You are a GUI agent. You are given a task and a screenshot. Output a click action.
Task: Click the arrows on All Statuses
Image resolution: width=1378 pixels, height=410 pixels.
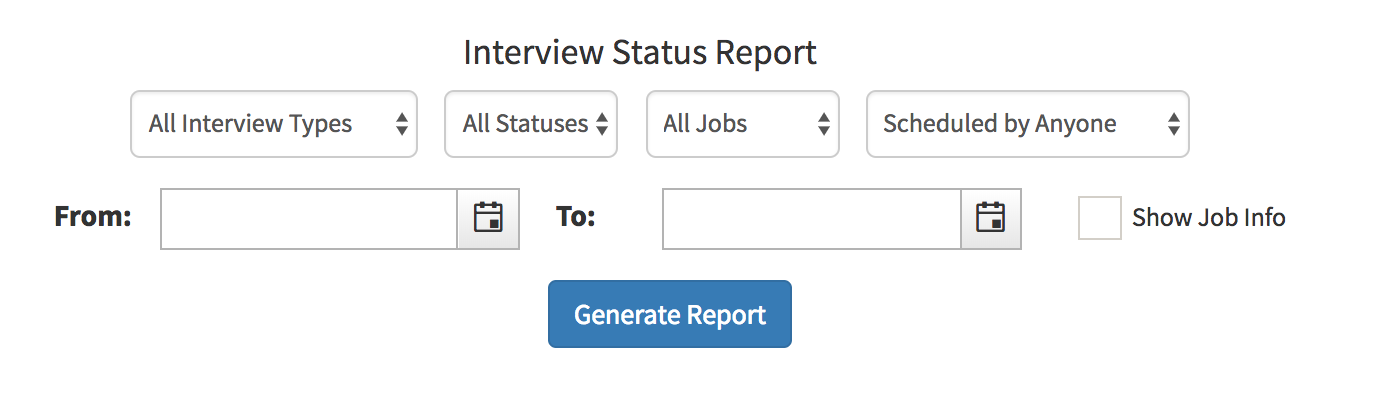pos(602,124)
